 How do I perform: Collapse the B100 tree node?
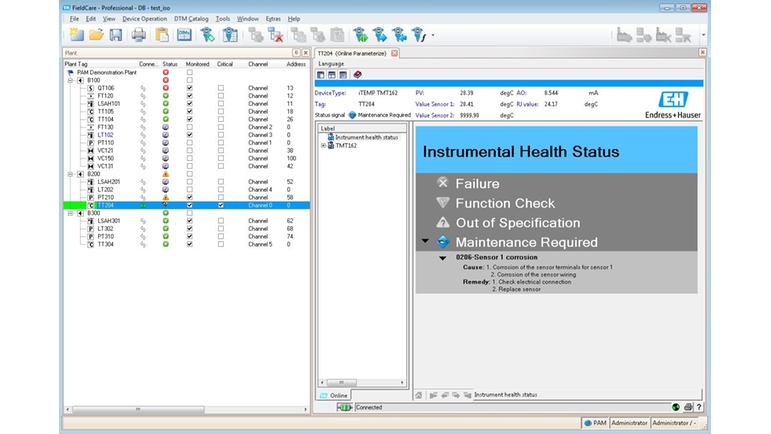(x=70, y=80)
